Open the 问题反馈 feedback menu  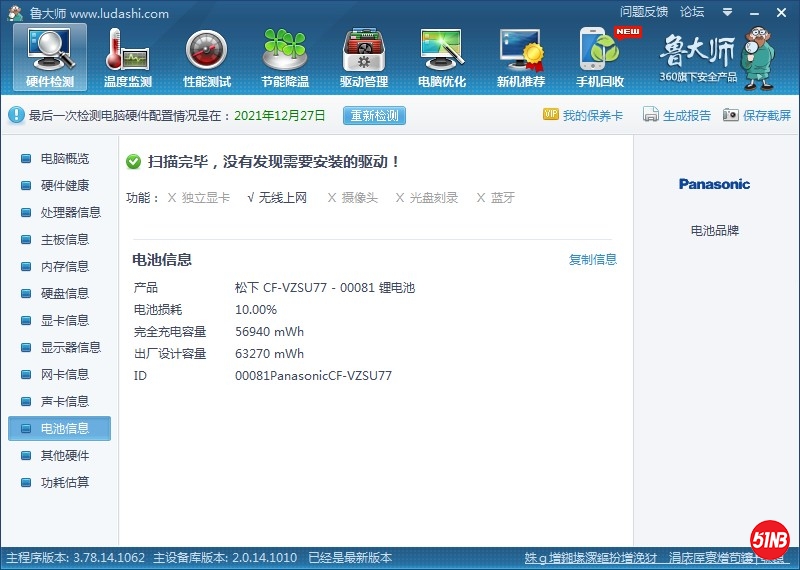point(644,12)
